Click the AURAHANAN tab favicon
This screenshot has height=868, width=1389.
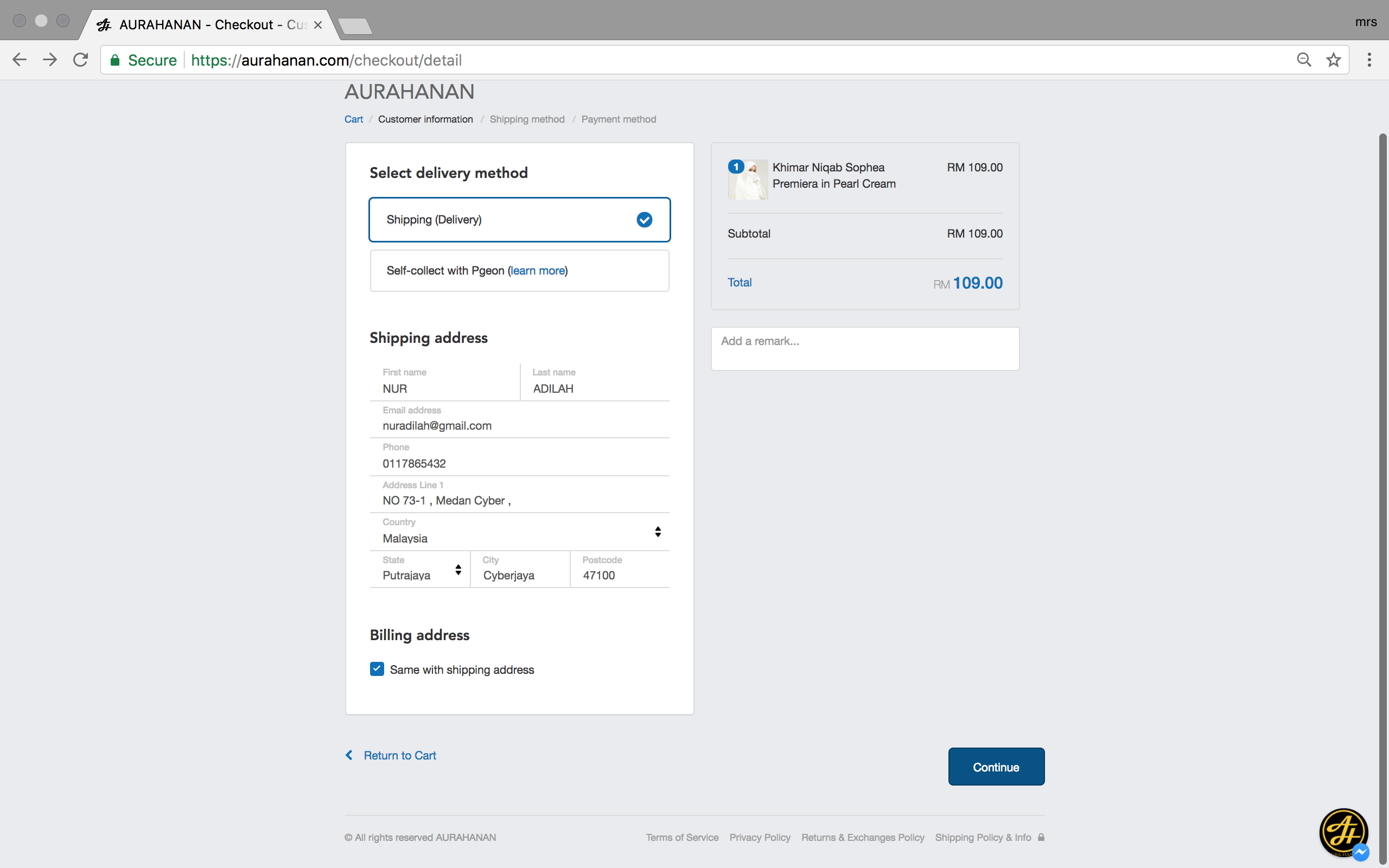104,25
